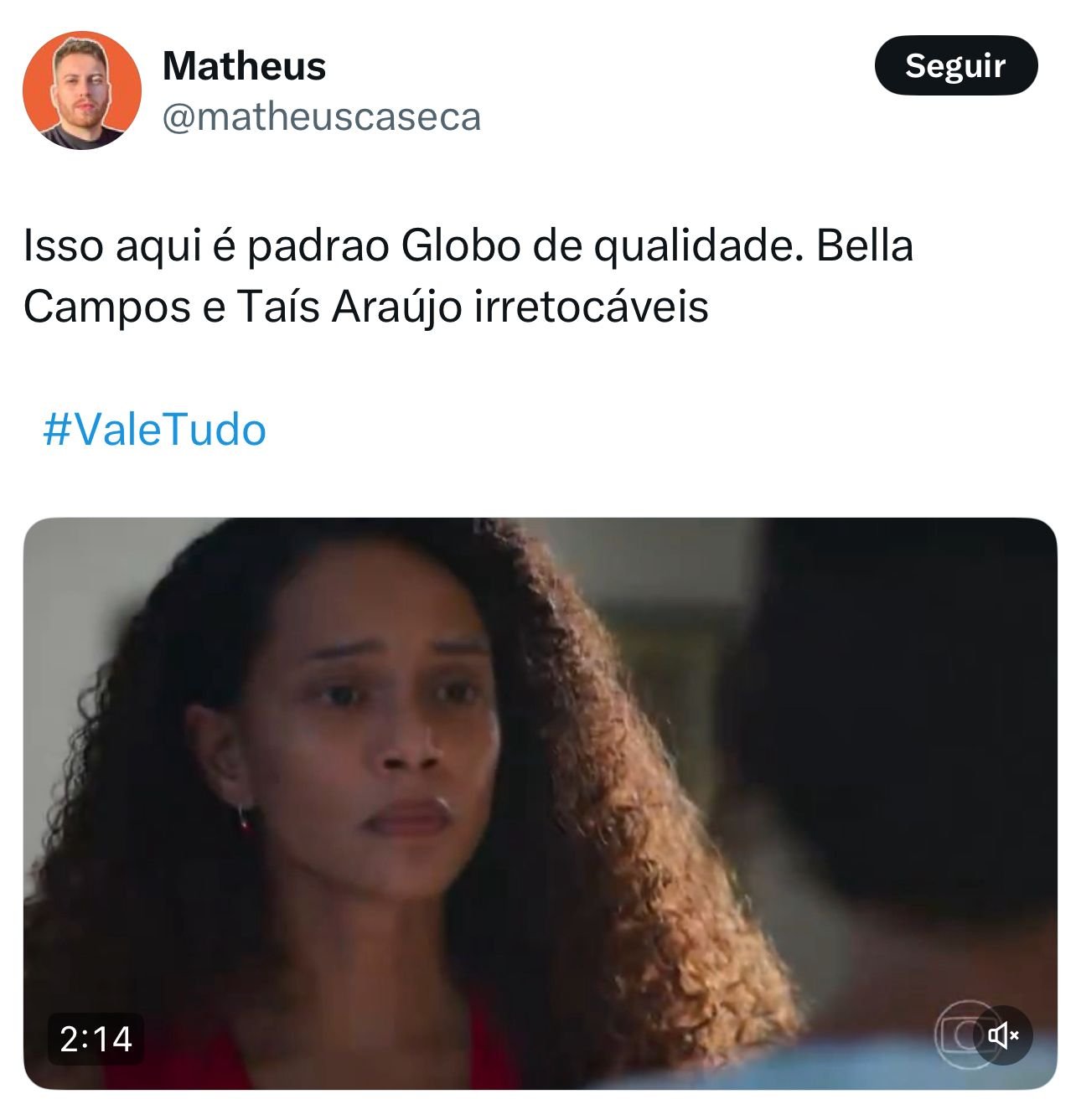Open tweet by clicking text 'Isso aqui é padrao'

(x=206, y=246)
